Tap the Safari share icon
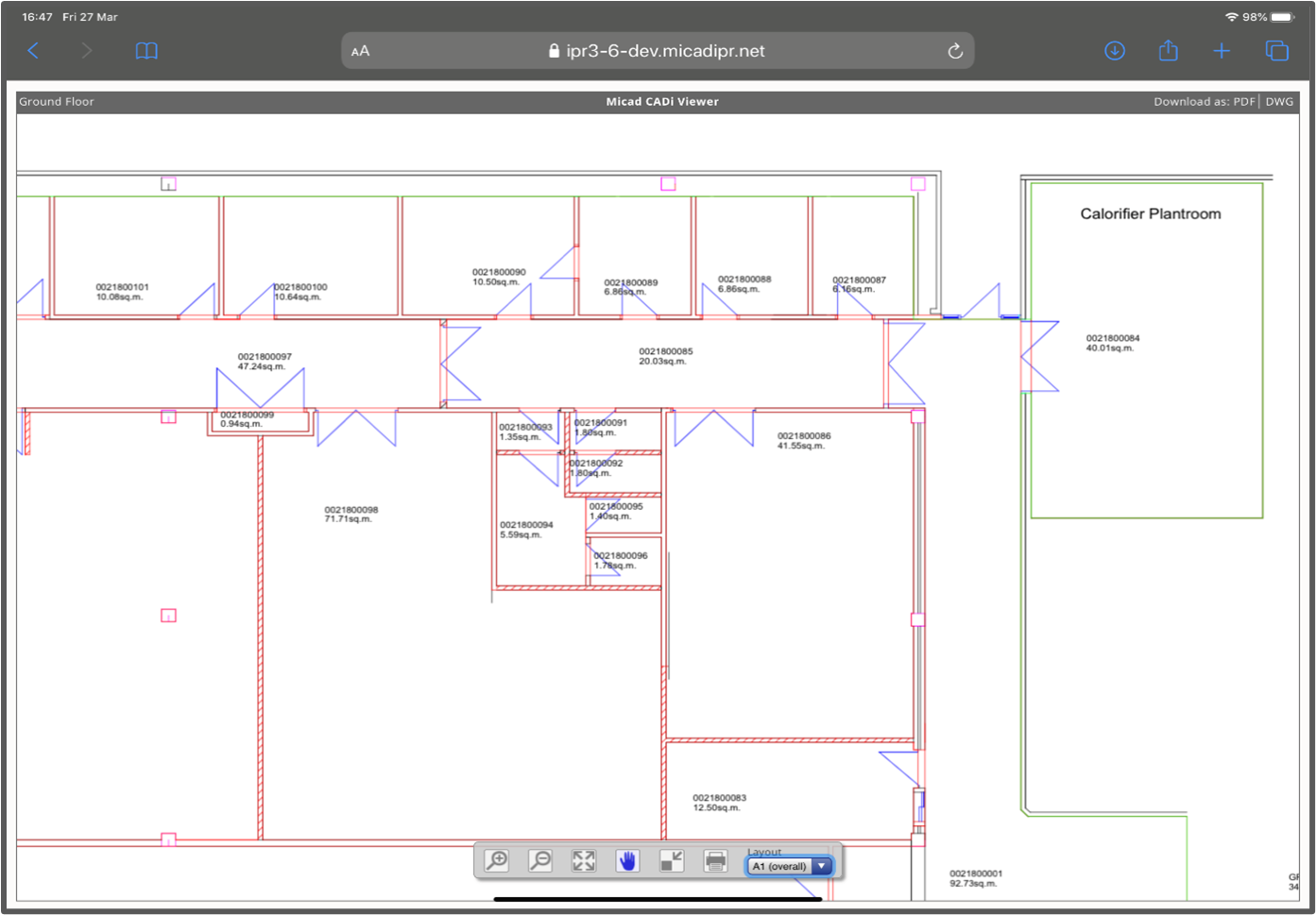 pos(1168,51)
